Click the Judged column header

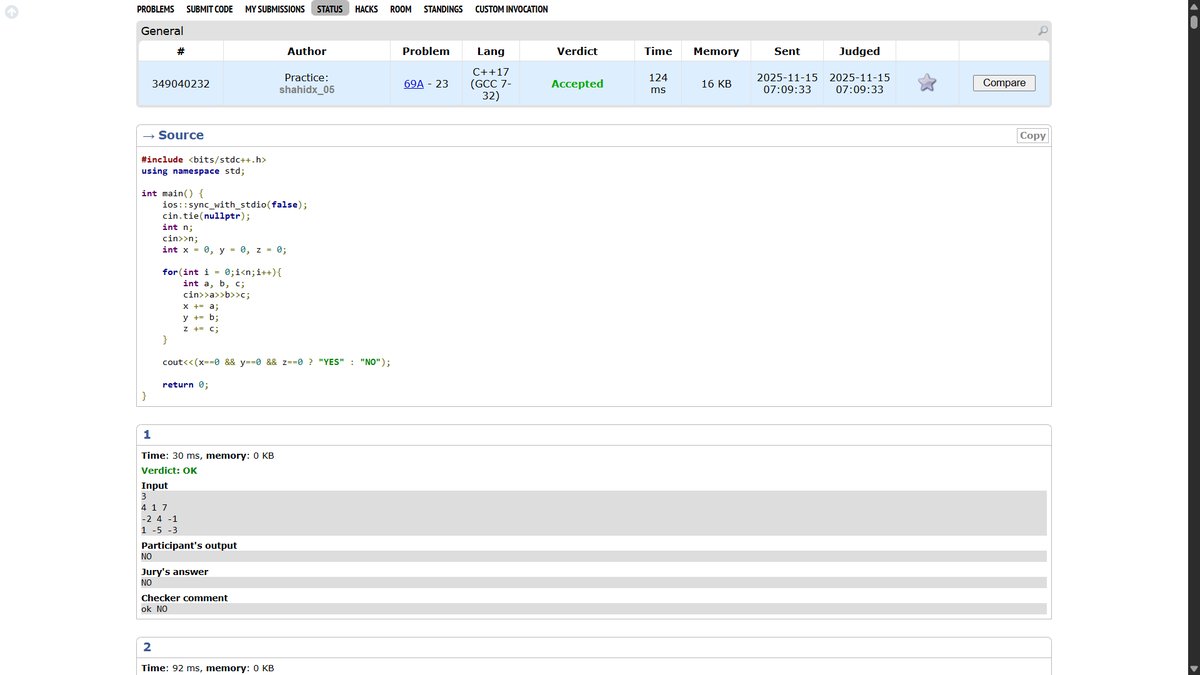click(x=860, y=51)
